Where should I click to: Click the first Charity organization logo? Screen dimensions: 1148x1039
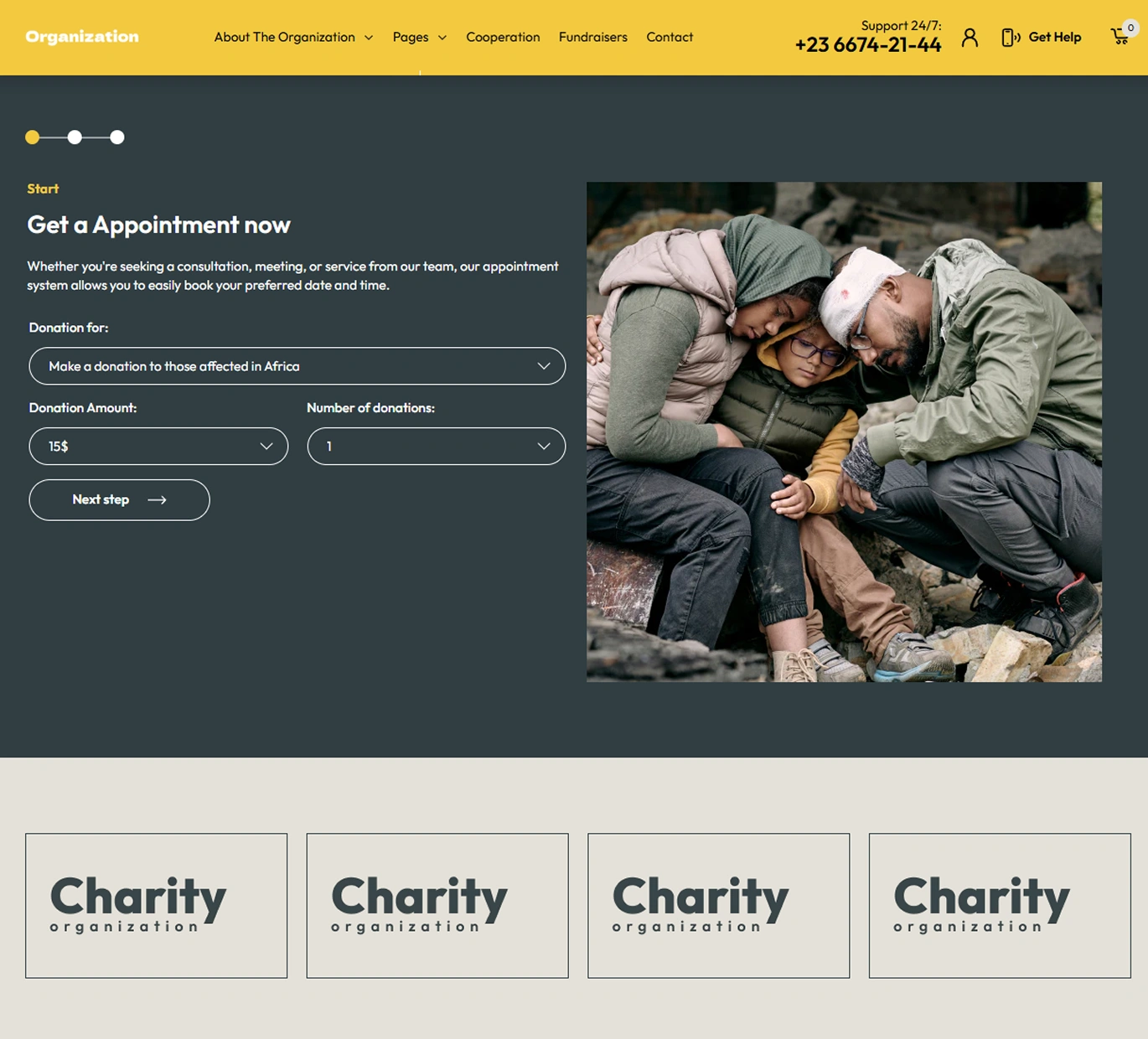(156, 906)
